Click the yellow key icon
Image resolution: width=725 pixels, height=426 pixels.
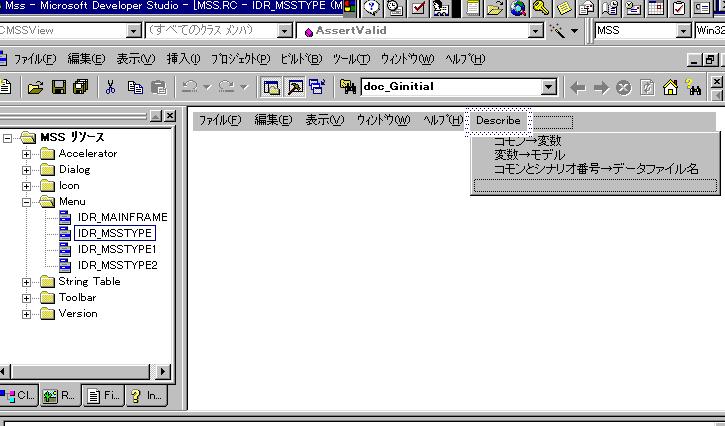[x=541, y=8]
